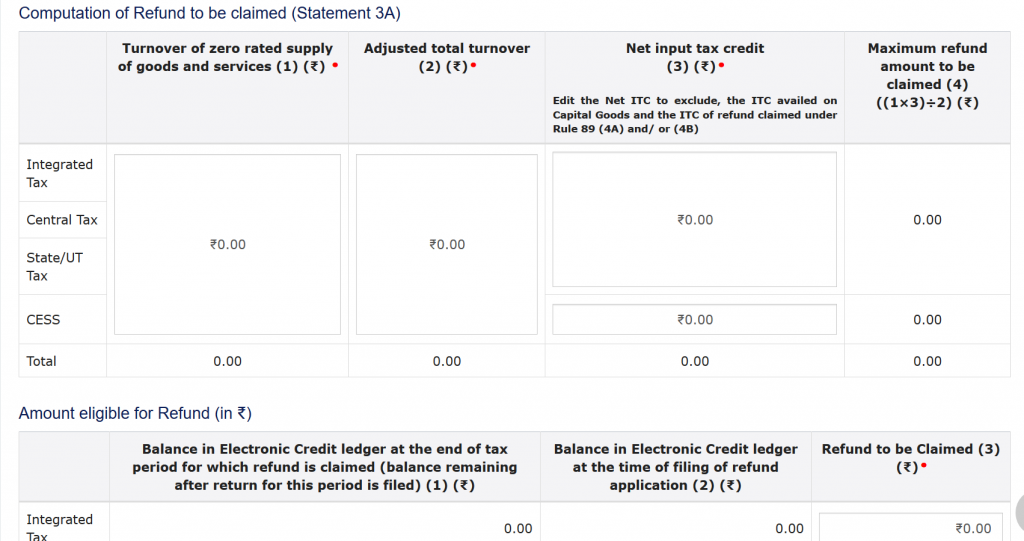Click the 'State/UT Tax' row label
This screenshot has height=541, width=1024.
55,267
